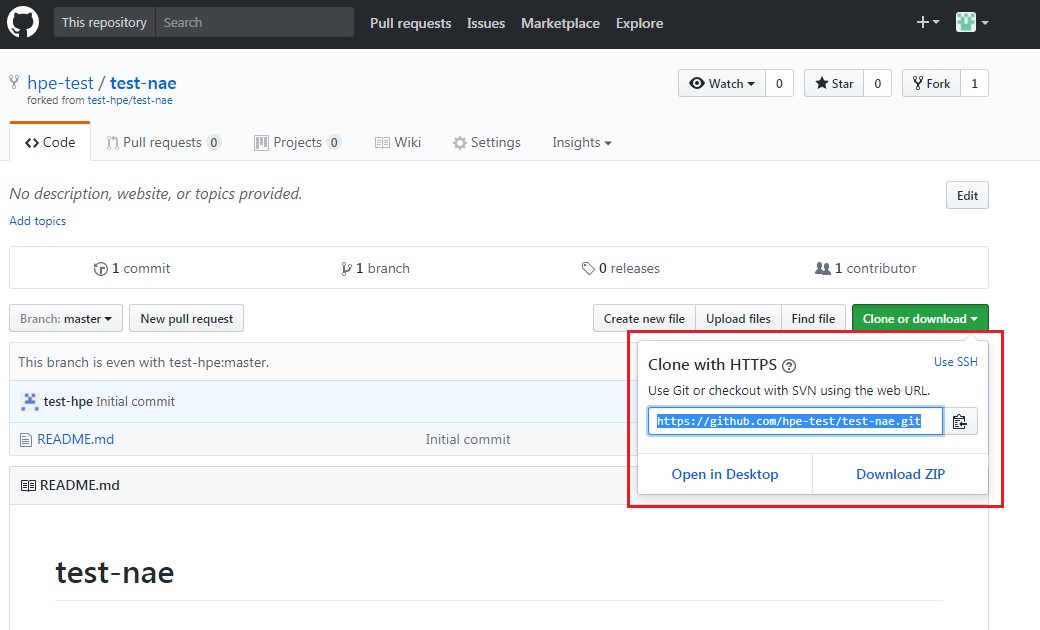Click the Add topics link
1040x630 pixels.
click(x=38, y=221)
